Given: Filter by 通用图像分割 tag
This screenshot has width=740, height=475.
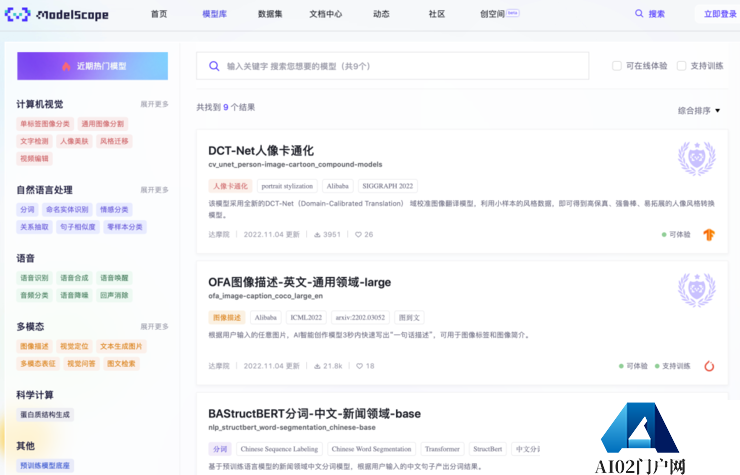Looking at the screenshot, I should tap(103, 124).
